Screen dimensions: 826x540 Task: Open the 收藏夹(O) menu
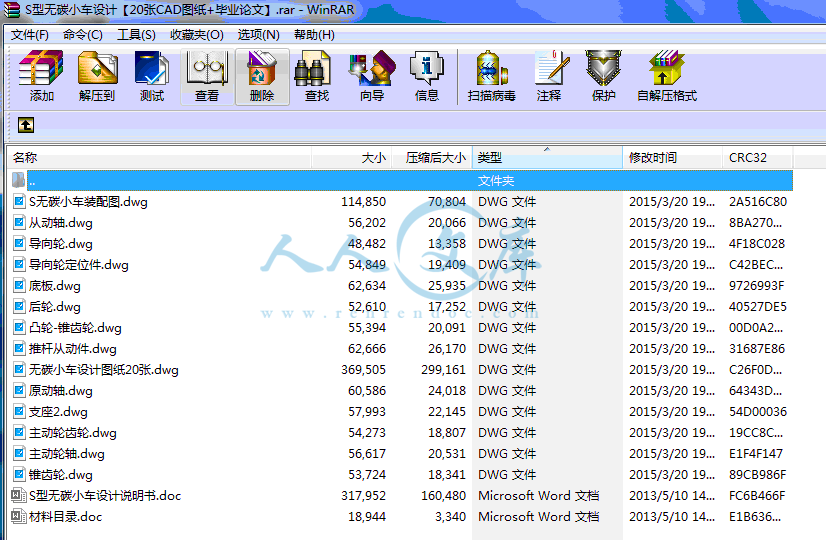pos(196,35)
